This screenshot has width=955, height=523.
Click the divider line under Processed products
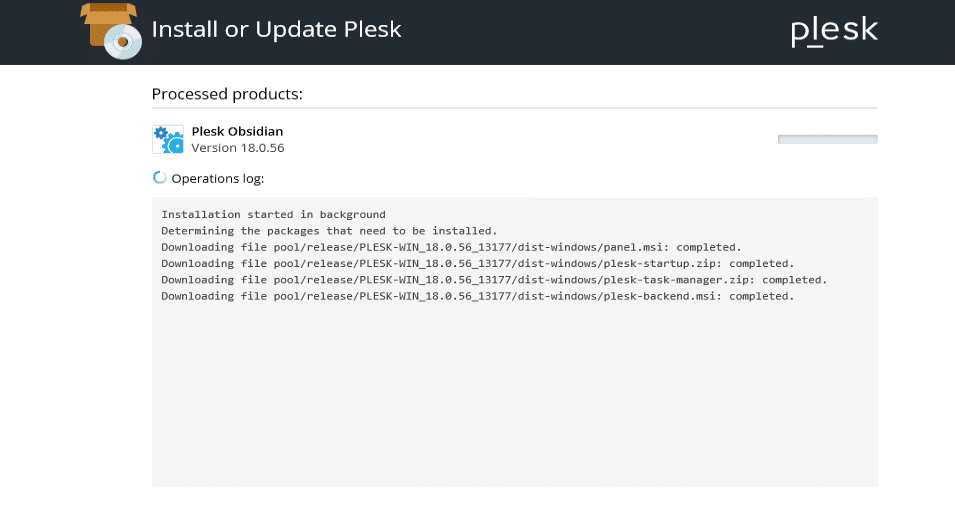pos(514,108)
